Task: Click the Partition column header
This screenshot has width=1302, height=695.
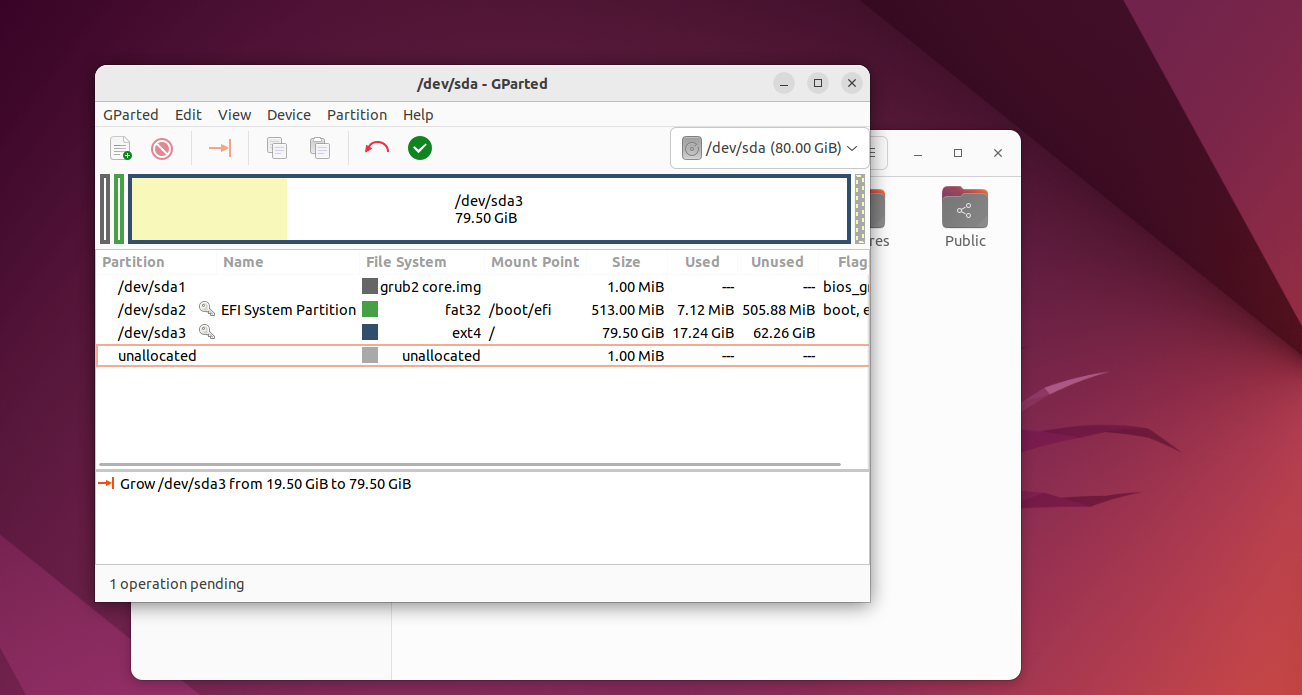Action: point(133,262)
